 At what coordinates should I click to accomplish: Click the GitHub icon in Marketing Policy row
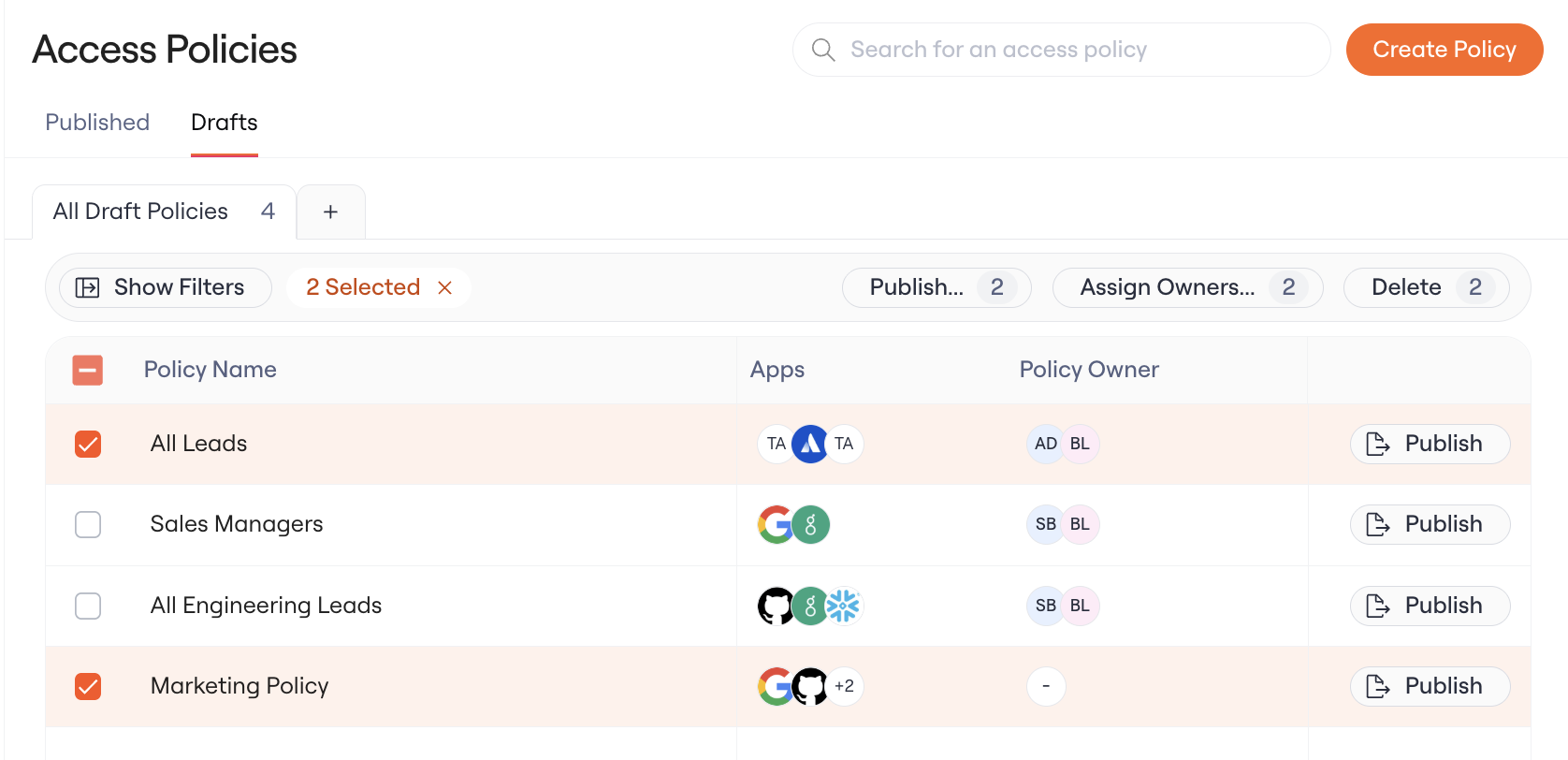pos(810,686)
